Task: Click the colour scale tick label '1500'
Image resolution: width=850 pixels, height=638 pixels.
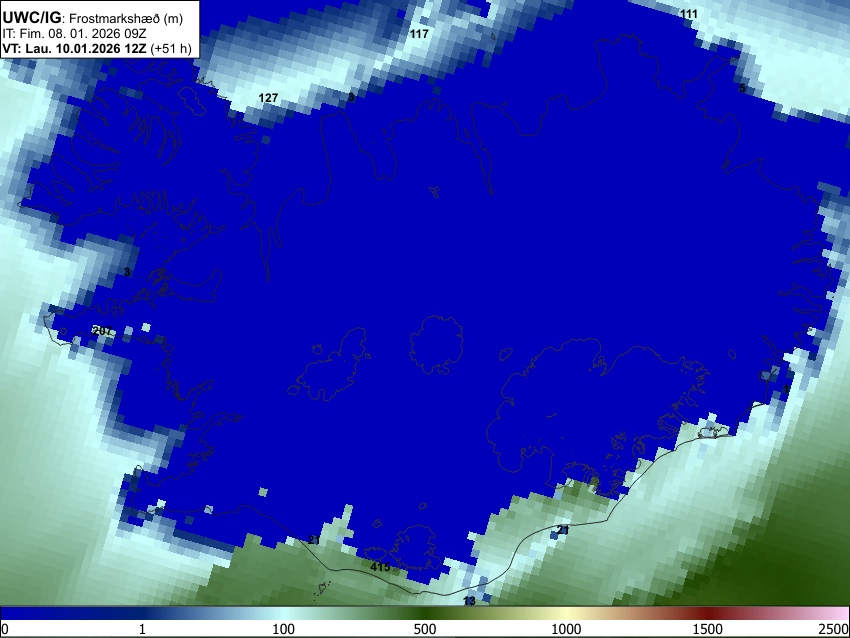Action: (x=708, y=629)
